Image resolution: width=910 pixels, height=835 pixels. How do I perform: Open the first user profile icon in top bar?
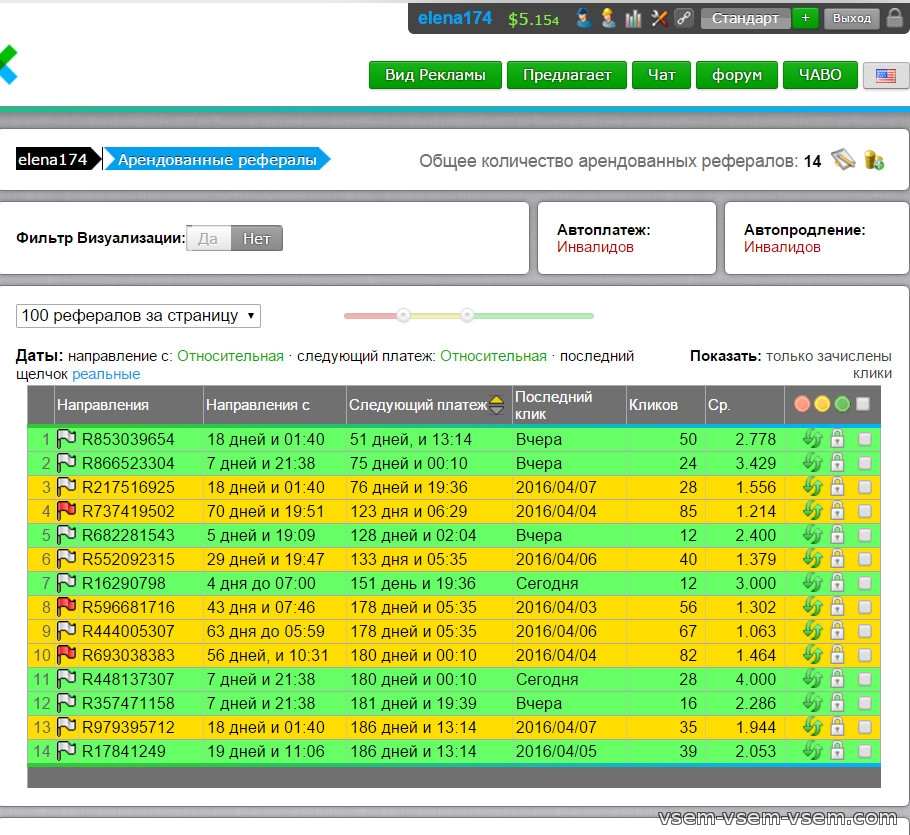(x=584, y=19)
